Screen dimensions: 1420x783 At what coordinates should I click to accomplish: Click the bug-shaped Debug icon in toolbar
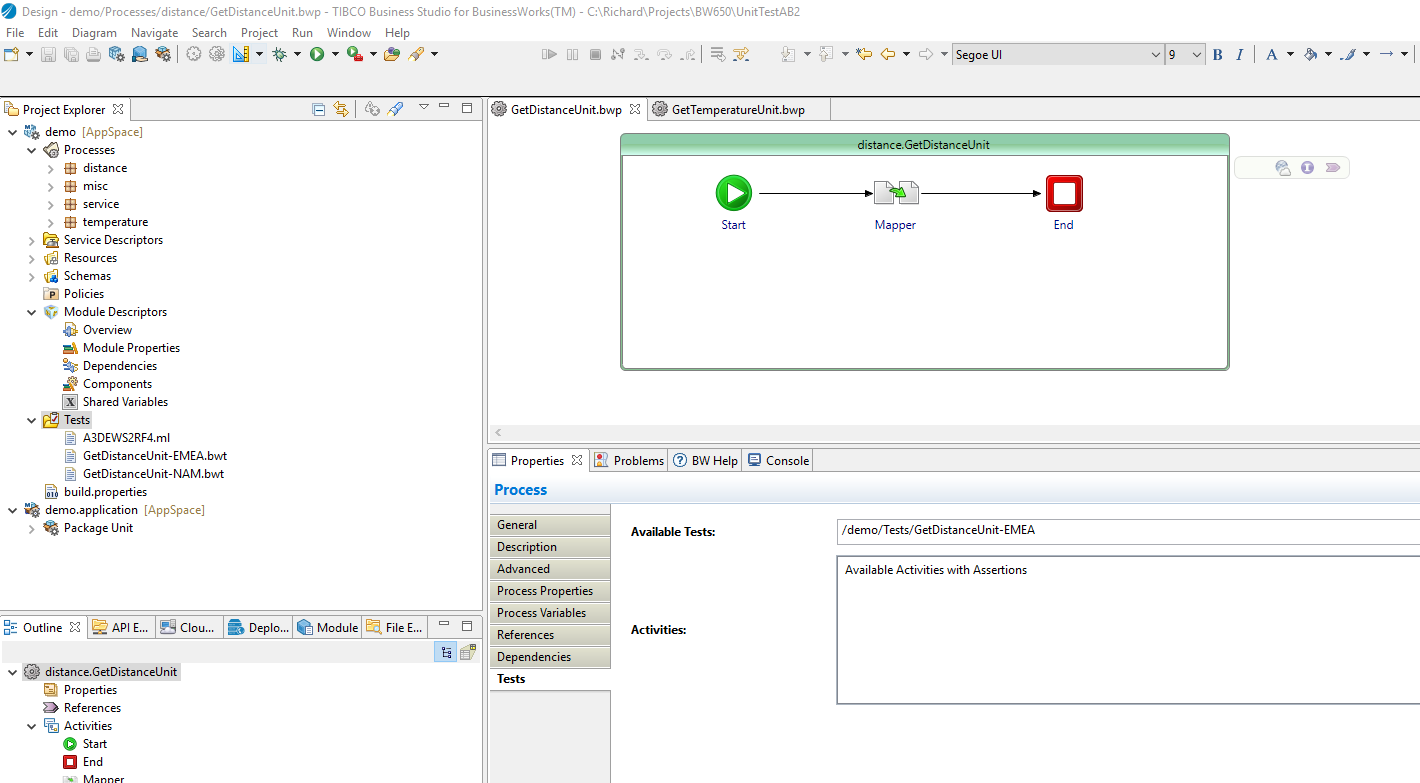pos(279,54)
